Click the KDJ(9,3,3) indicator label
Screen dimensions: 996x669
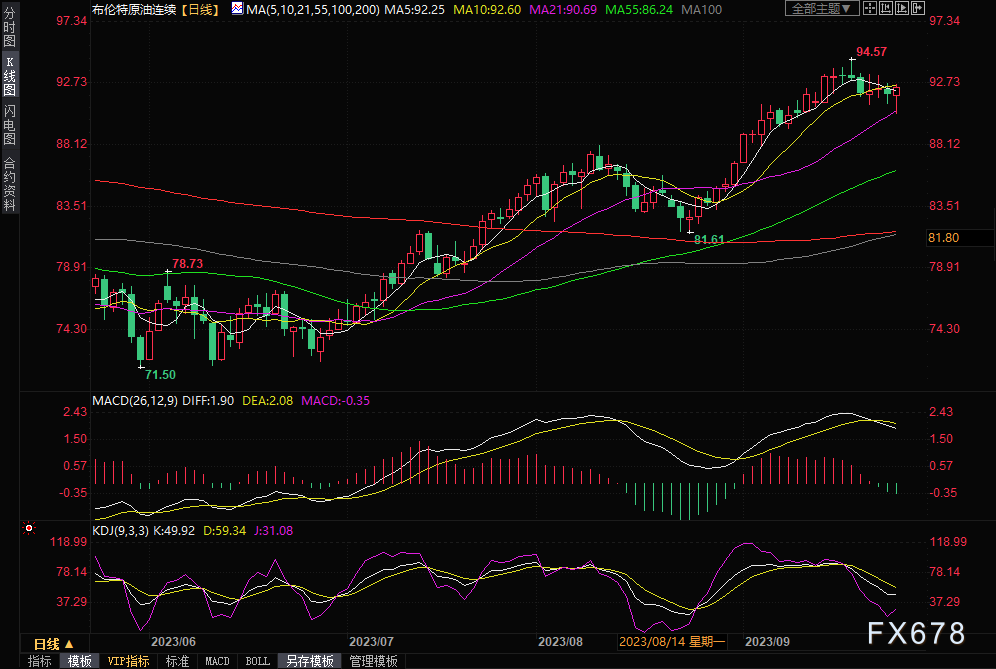[121, 530]
